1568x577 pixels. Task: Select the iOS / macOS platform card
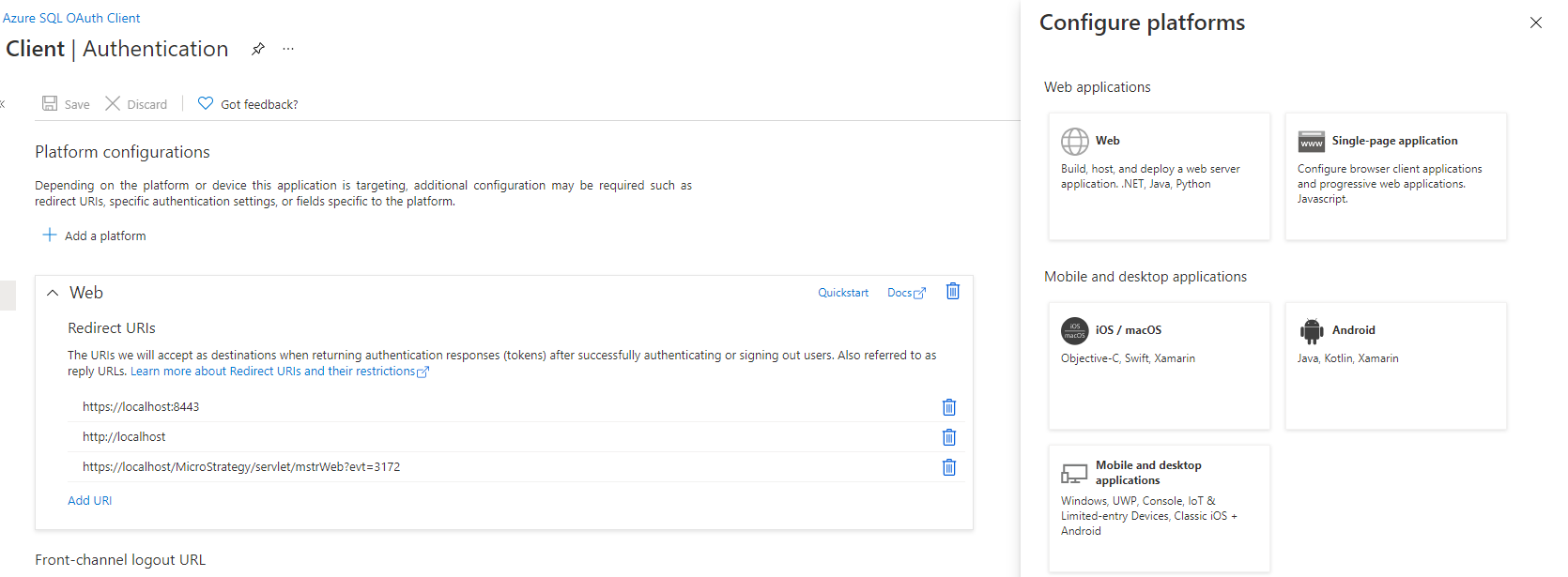pyautogui.click(x=1159, y=366)
